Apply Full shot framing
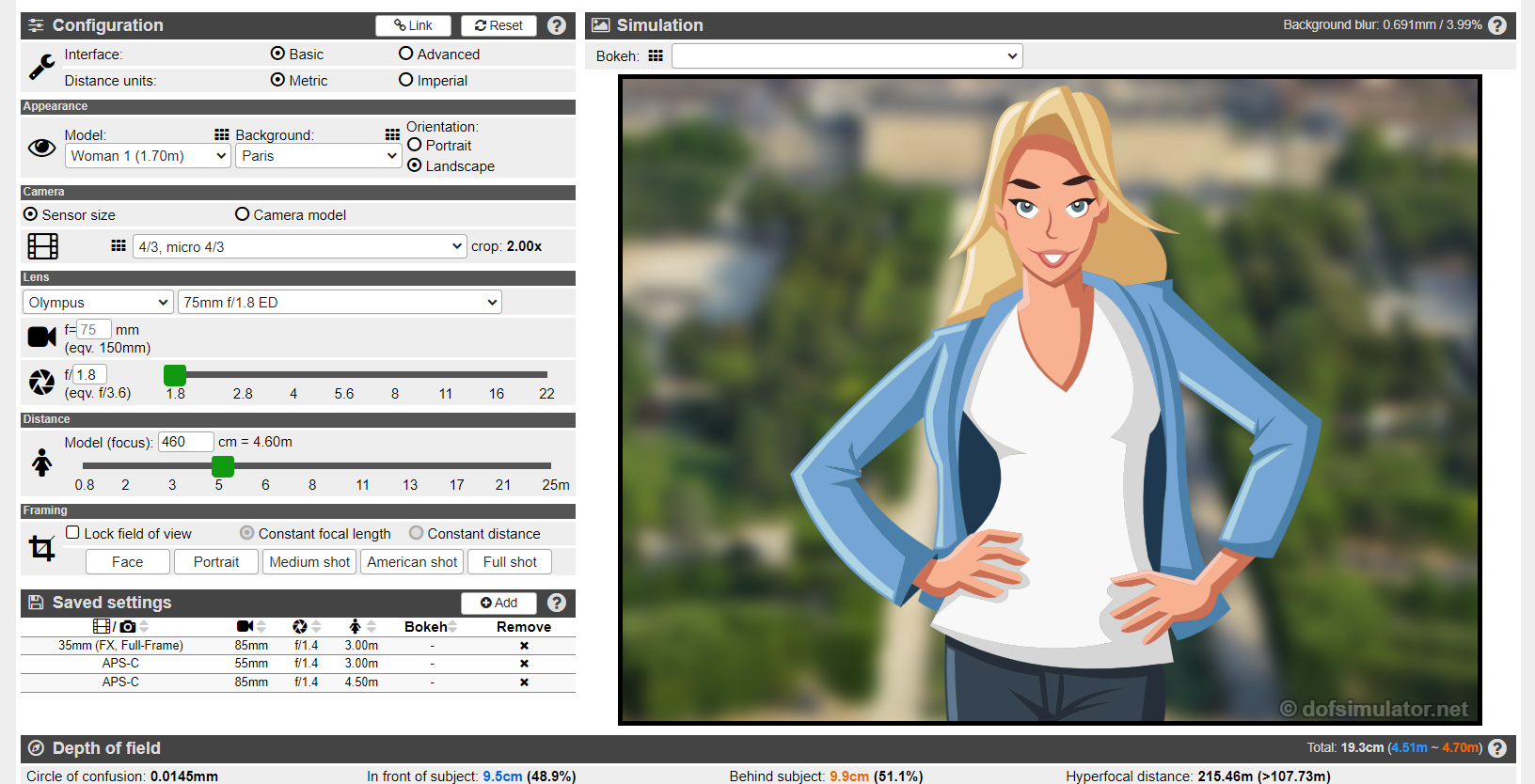1535x784 pixels. click(x=510, y=561)
